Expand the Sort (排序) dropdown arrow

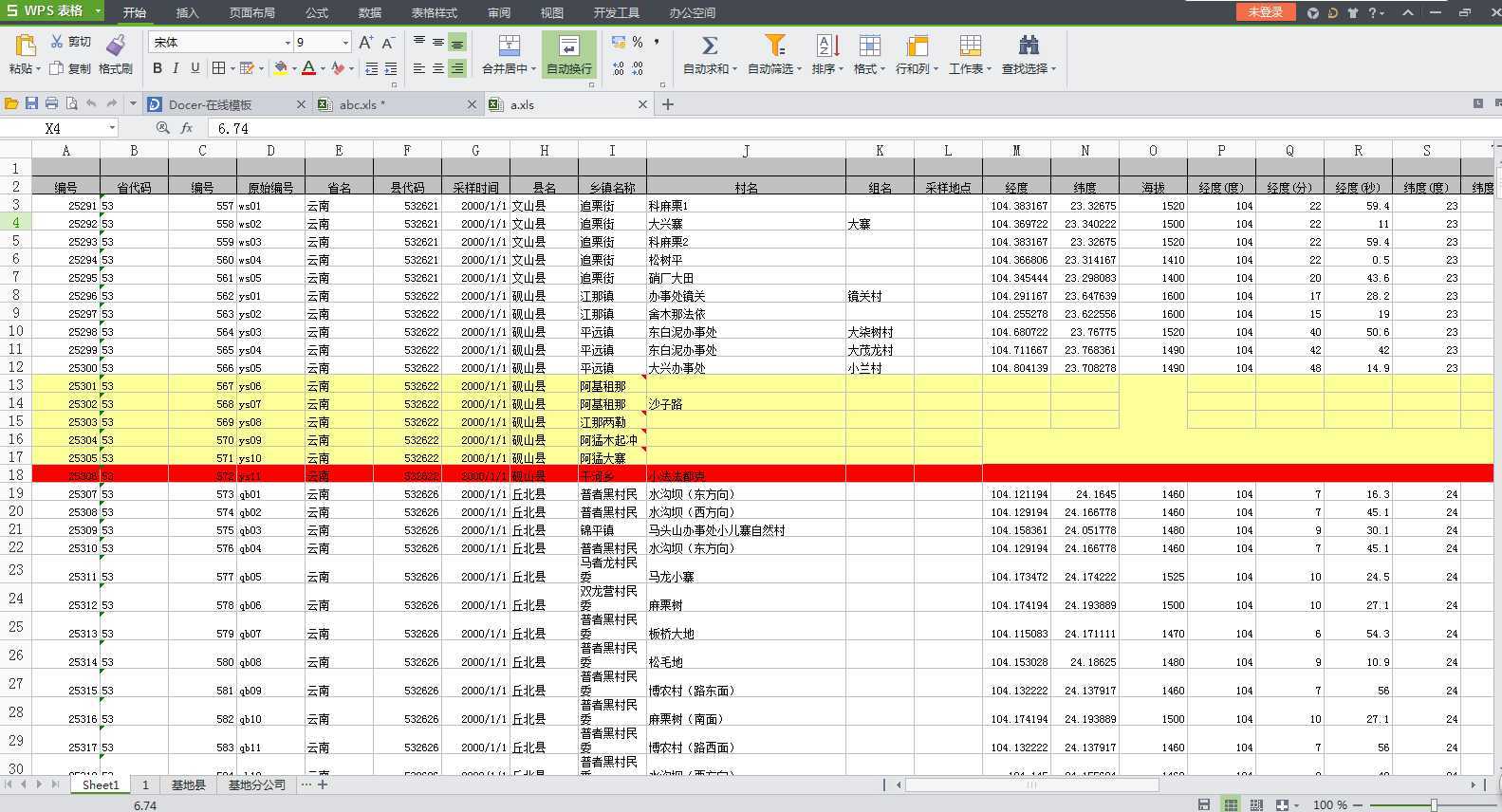[x=841, y=69]
